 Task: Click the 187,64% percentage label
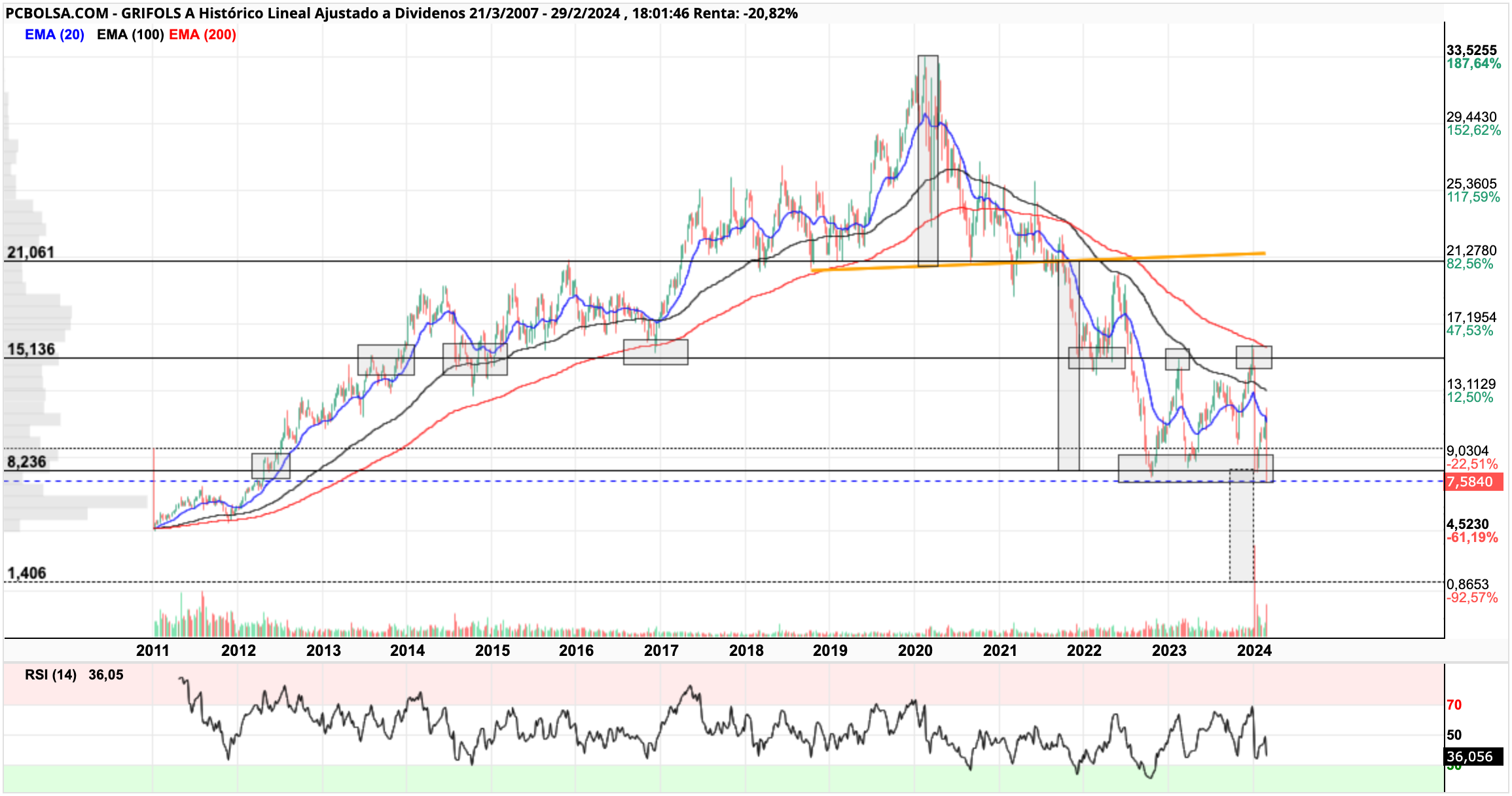pyautogui.click(x=1473, y=63)
